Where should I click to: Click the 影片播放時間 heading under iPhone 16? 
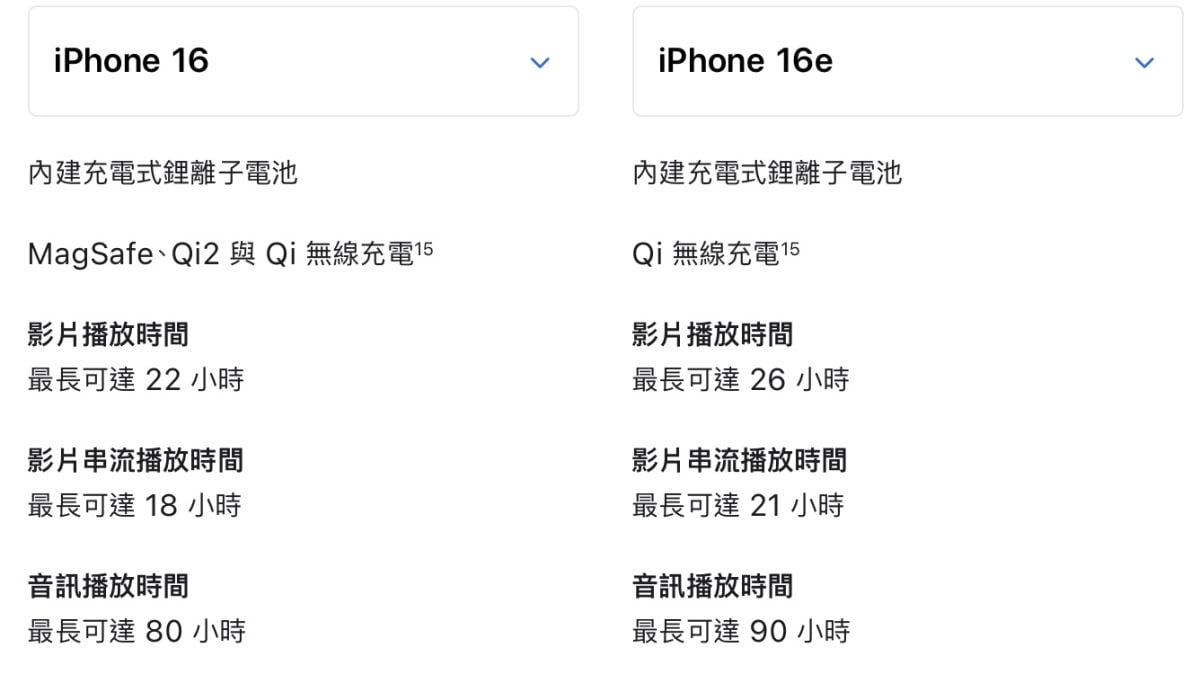click(x=108, y=334)
